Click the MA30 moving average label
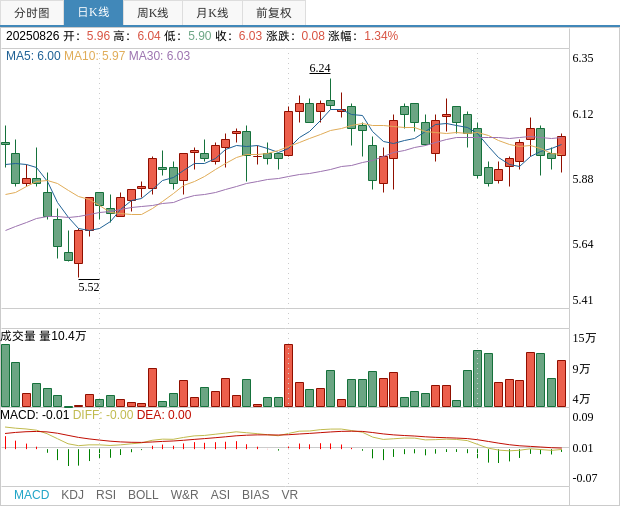 click(159, 56)
